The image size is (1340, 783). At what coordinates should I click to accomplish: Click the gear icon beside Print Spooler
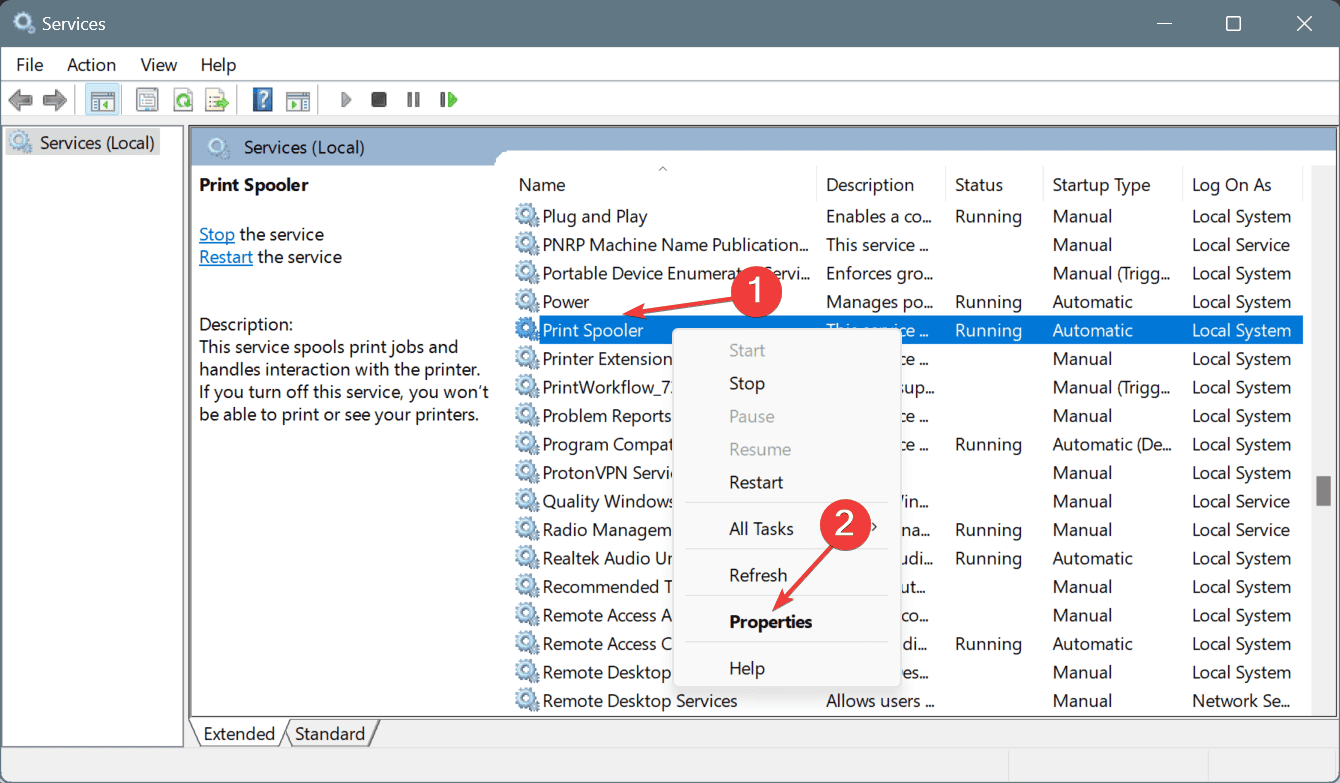526,330
